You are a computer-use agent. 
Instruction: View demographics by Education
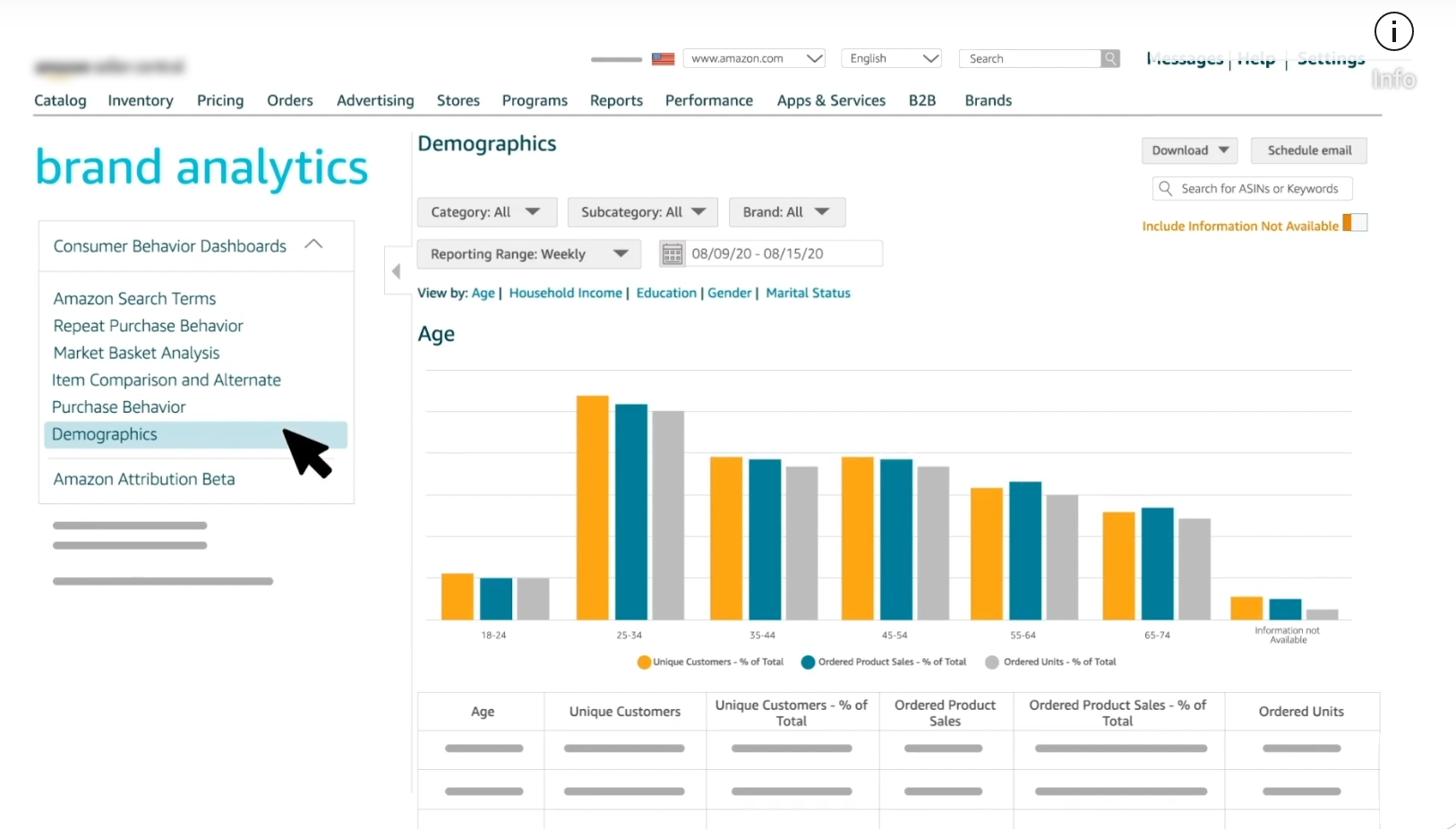[x=666, y=293]
